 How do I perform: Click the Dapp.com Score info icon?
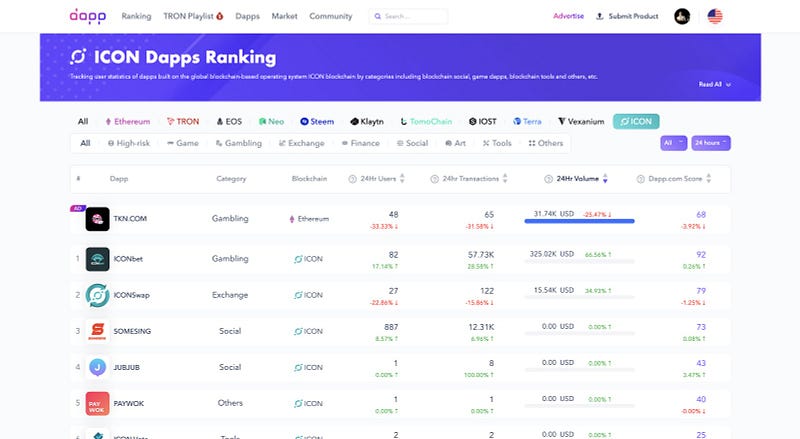(640, 179)
